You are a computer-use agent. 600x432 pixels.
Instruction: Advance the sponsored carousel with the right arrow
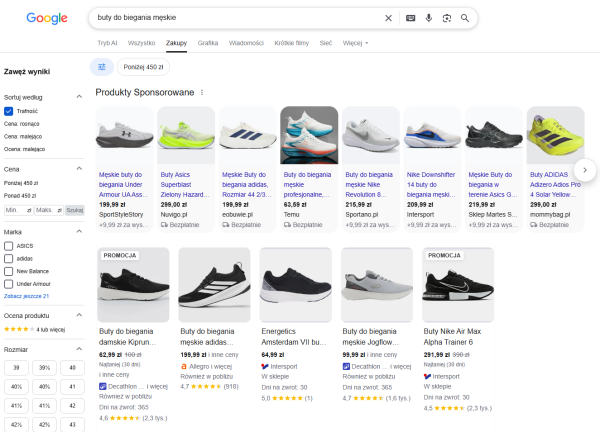[585, 170]
